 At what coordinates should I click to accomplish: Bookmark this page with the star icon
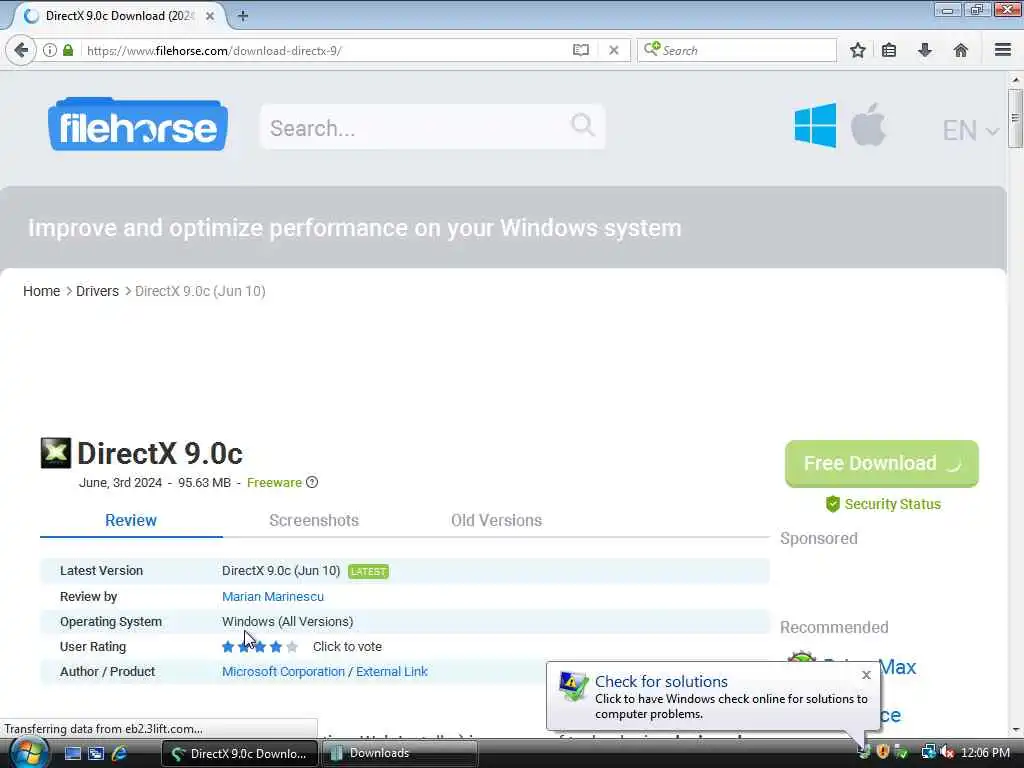[857, 50]
